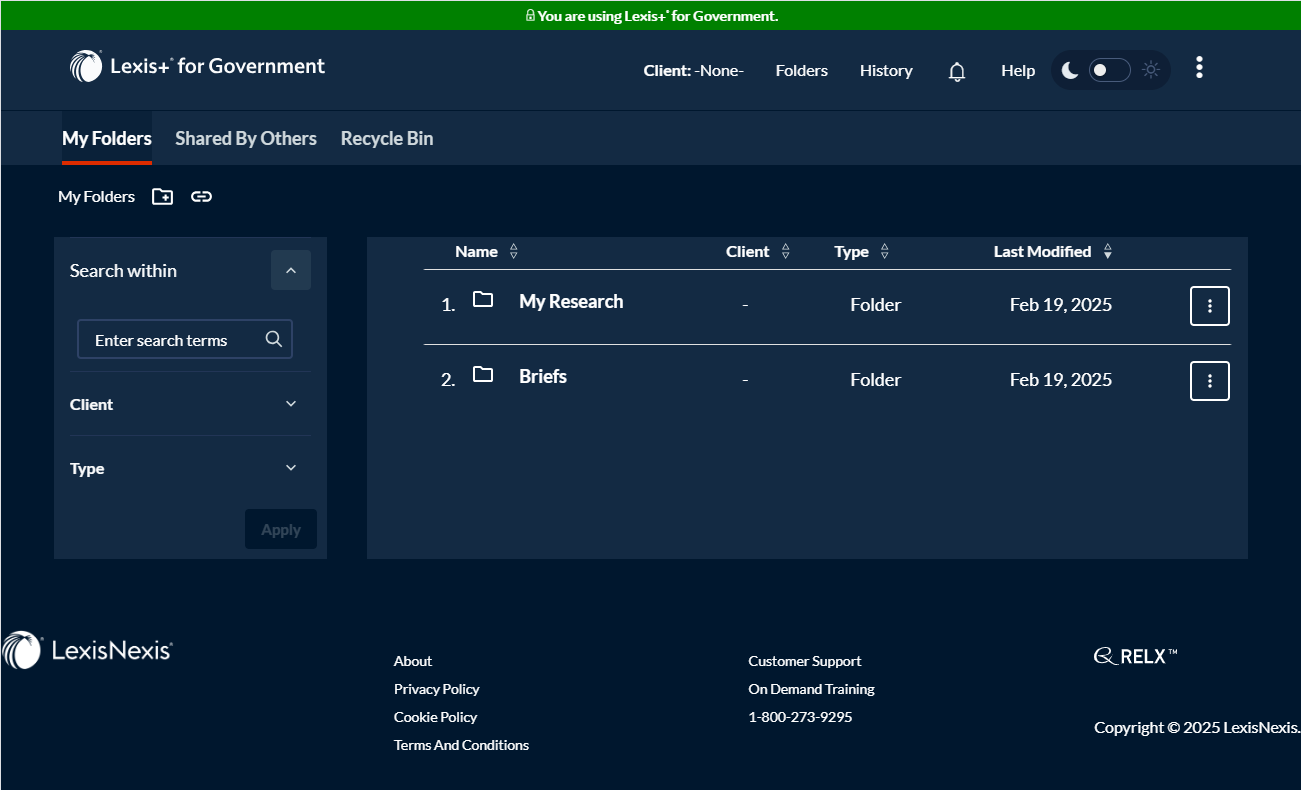1301x790 pixels.
Task: Open the My Research folder link
Action: (571, 302)
